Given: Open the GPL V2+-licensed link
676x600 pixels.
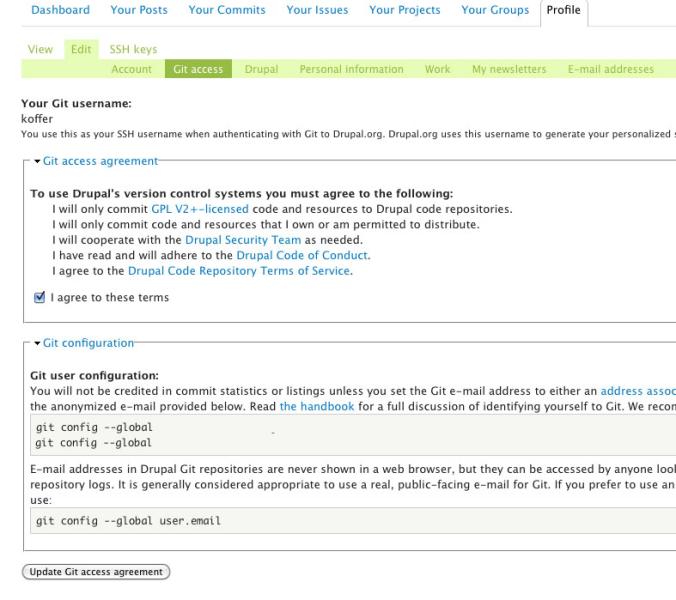Looking at the screenshot, I should [200, 209].
